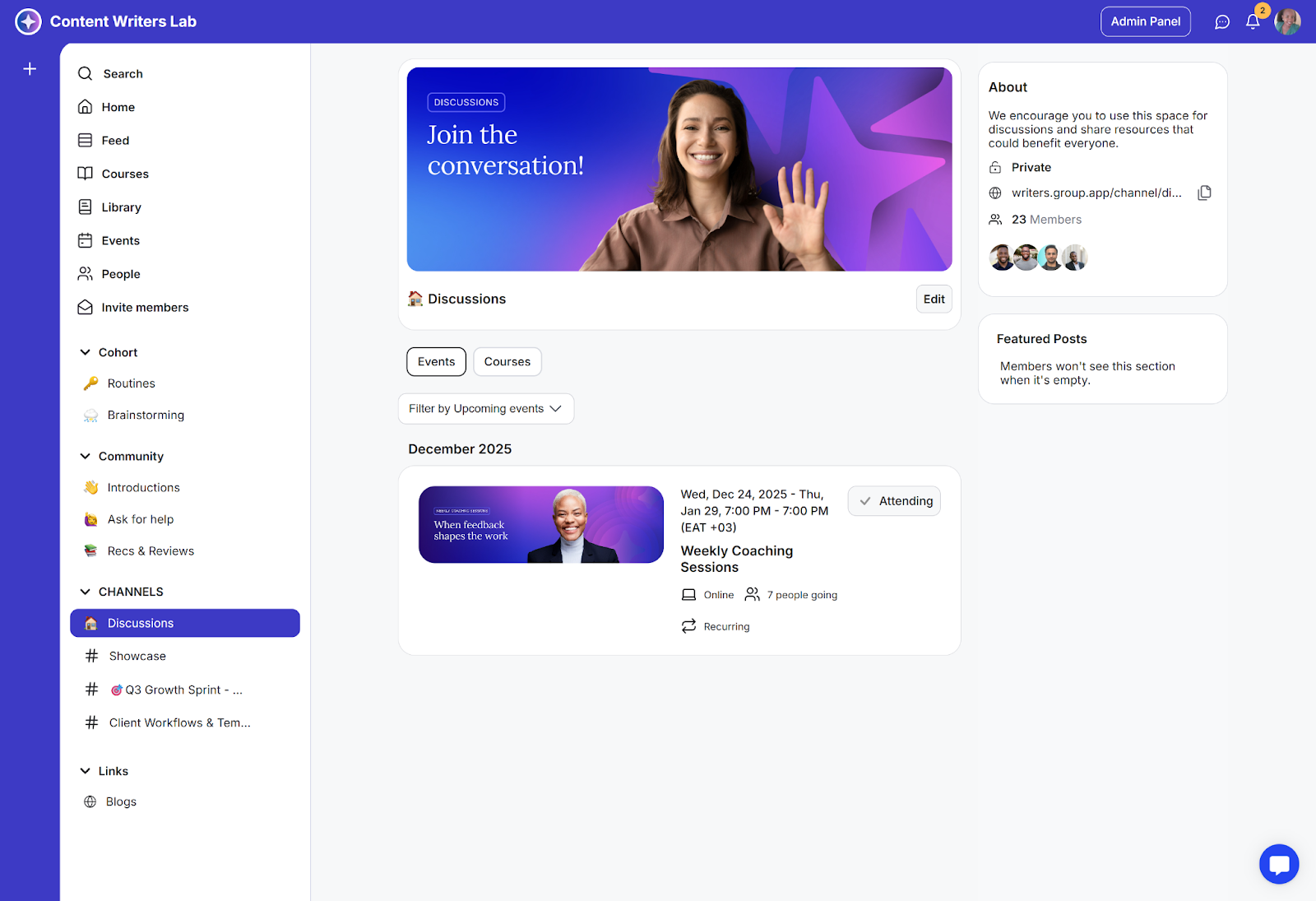Click the members icon beside 23 Members
Screen dimensions: 1316x901
(995, 220)
